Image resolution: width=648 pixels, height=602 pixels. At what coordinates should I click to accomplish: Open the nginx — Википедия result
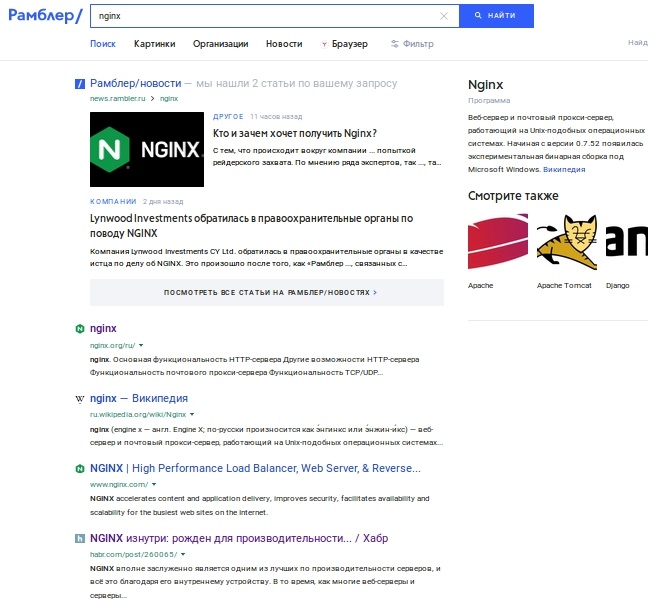point(139,398)
